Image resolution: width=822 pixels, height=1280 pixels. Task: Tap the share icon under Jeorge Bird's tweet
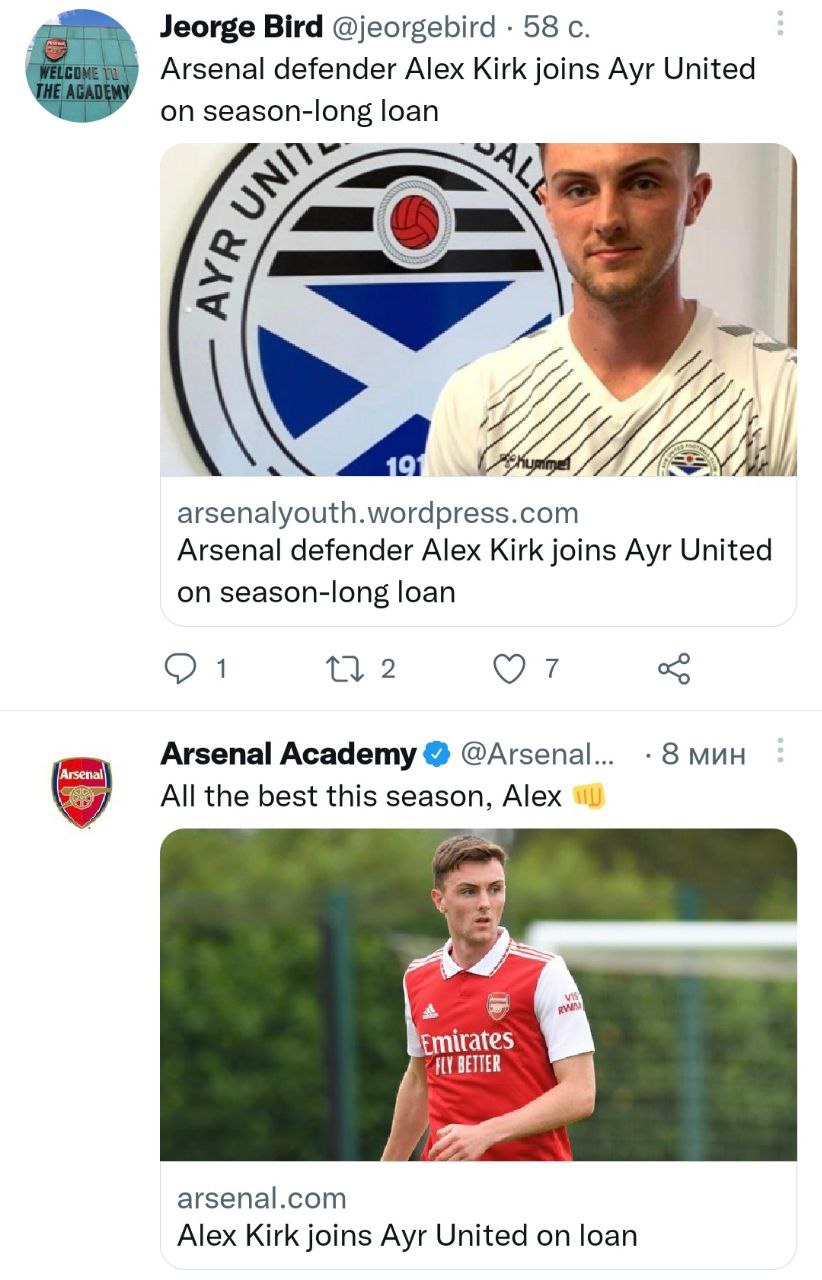click(674, 669)
